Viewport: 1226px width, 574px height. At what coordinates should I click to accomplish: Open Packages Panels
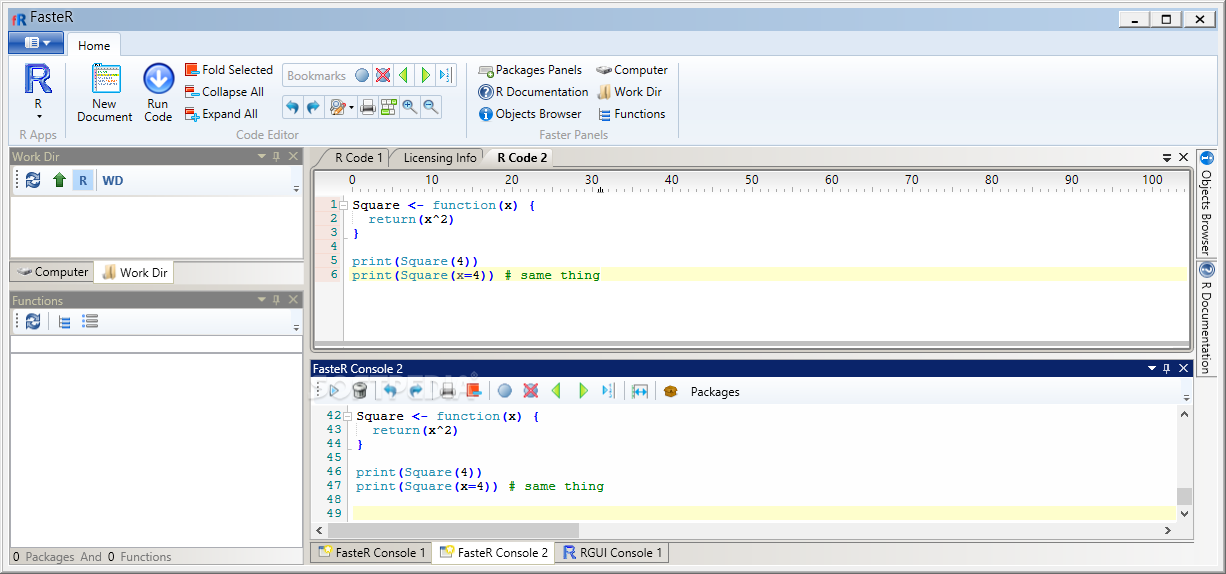tap(530, 70)
